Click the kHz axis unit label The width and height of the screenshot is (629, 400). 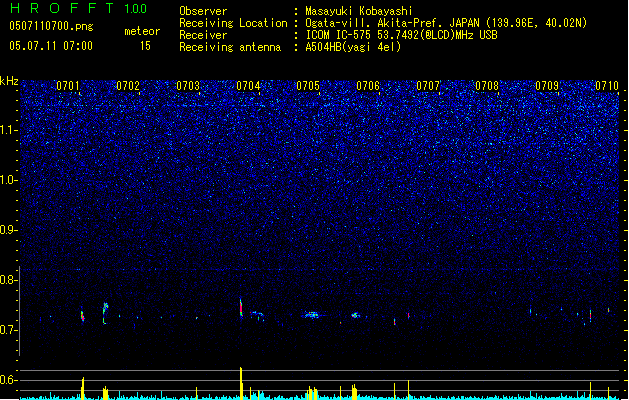(x=9, y=81)
